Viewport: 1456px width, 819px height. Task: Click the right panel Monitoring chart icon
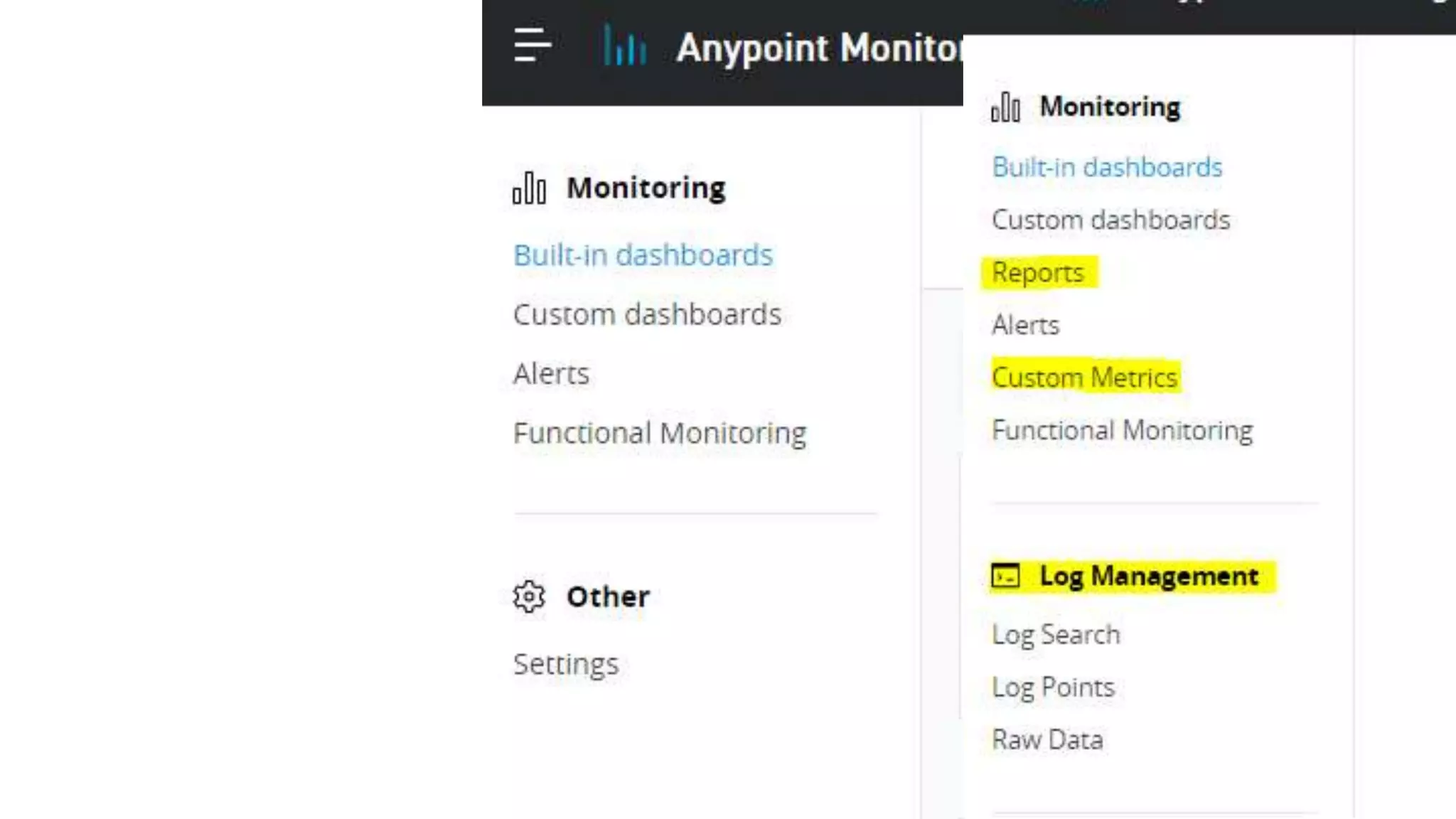coord(1005,107)
